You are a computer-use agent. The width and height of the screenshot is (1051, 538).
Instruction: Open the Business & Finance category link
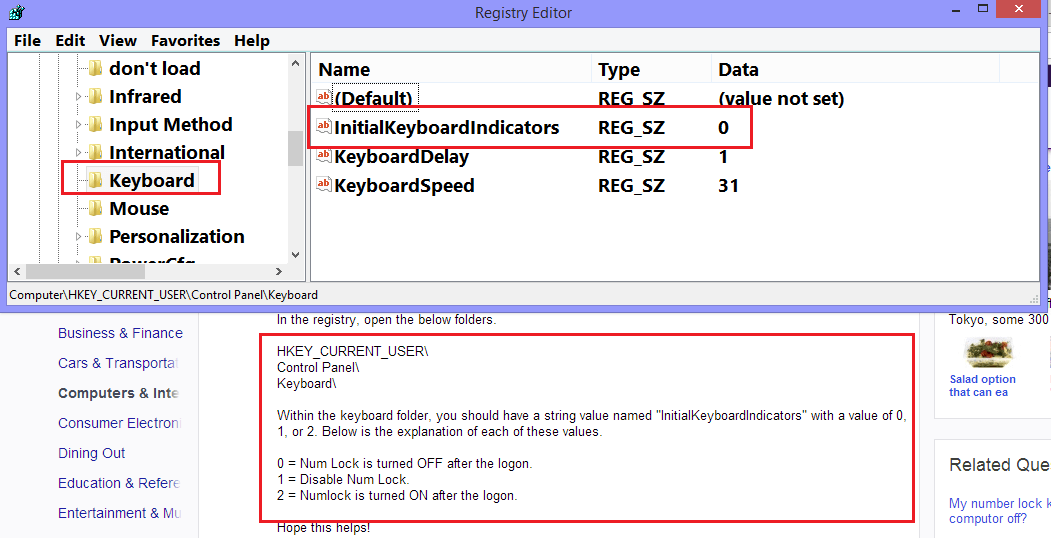120,333
